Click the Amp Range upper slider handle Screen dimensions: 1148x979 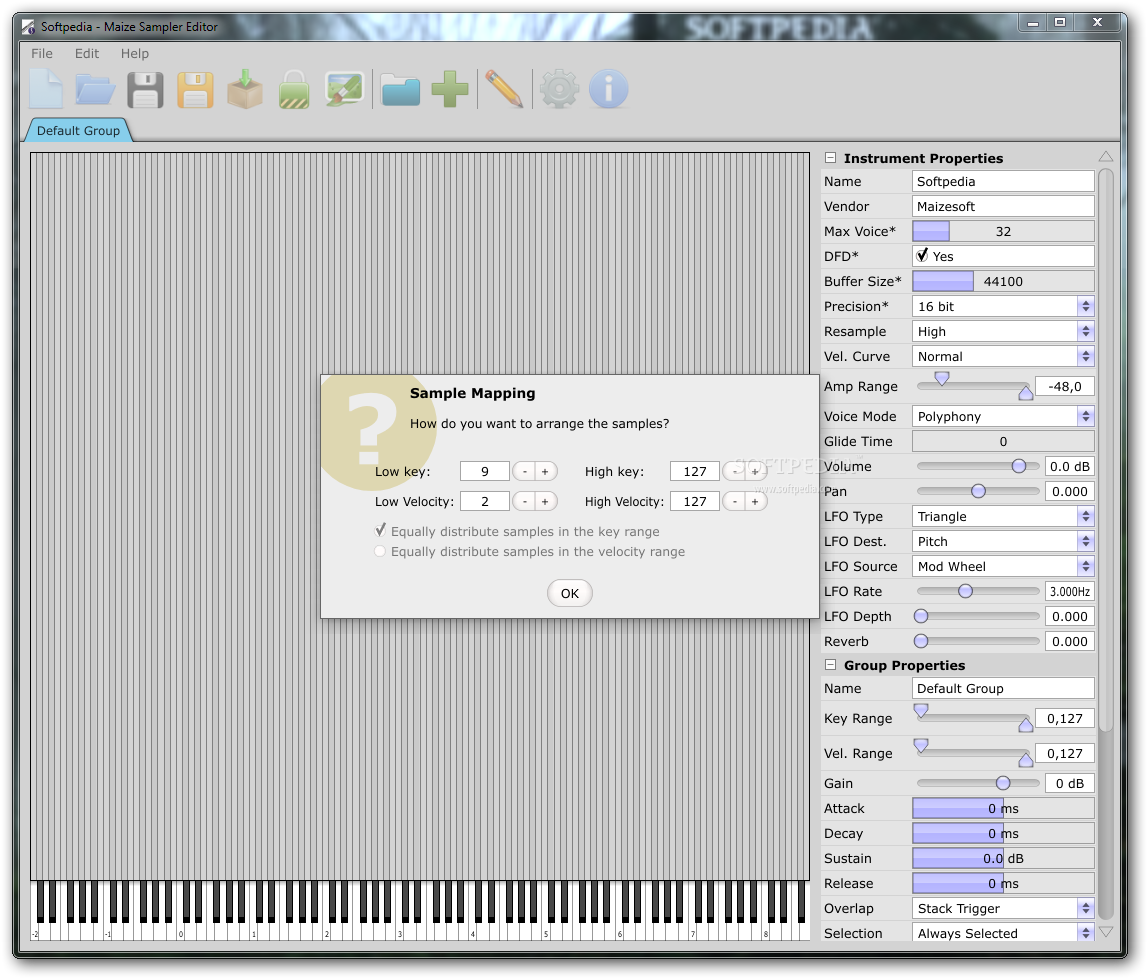pos(1026,393)
